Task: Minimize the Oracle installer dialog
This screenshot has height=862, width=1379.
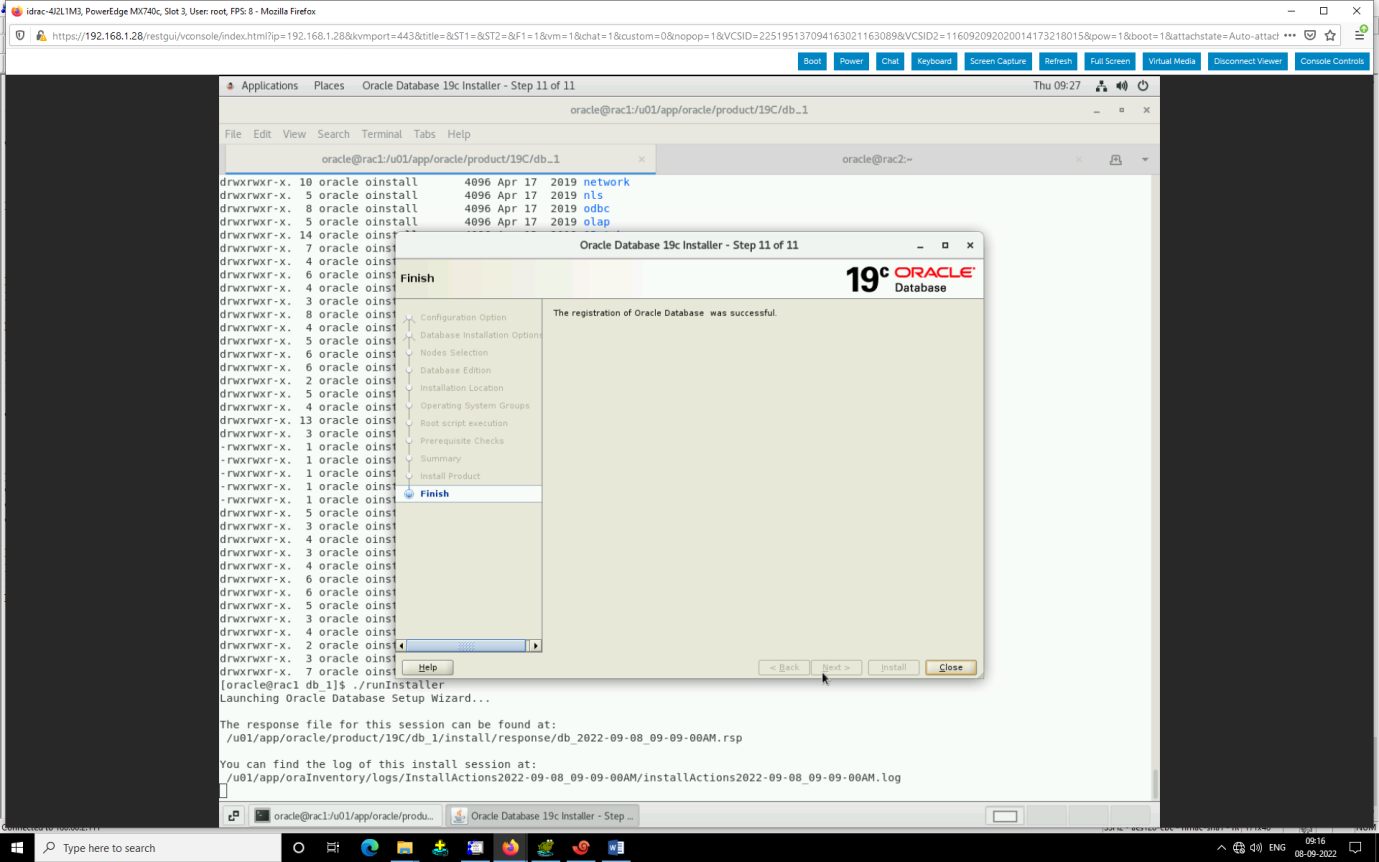Action: [920, 245]
